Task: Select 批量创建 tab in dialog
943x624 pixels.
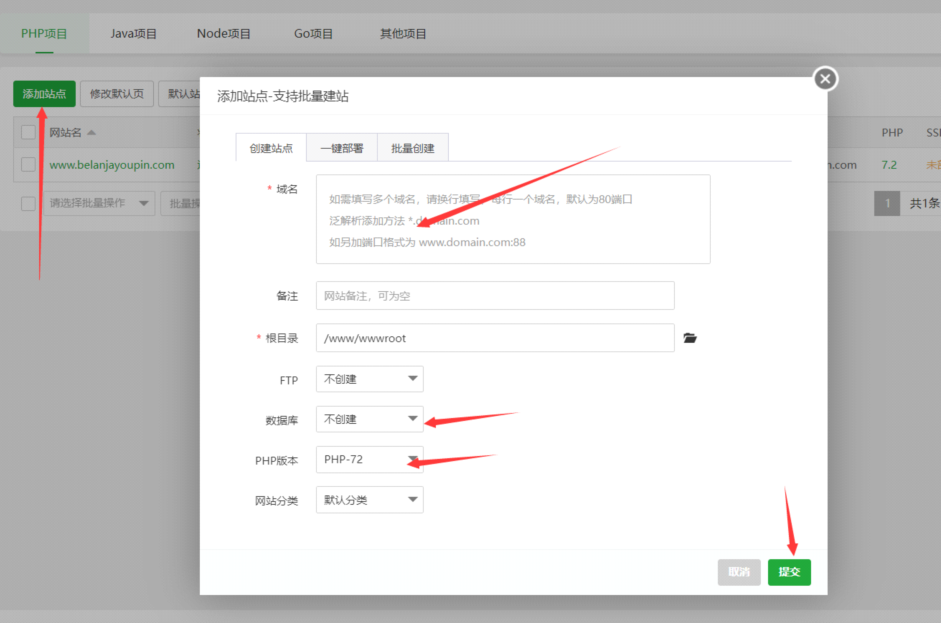Action: coord(413,148)
